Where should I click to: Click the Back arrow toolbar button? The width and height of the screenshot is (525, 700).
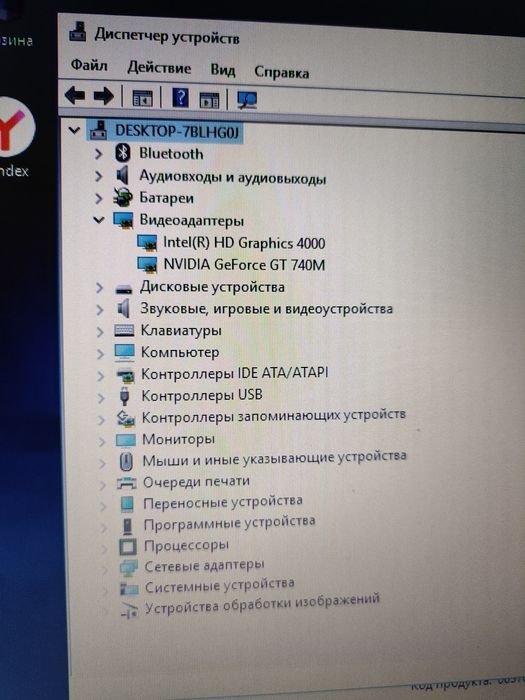(75, 96)
